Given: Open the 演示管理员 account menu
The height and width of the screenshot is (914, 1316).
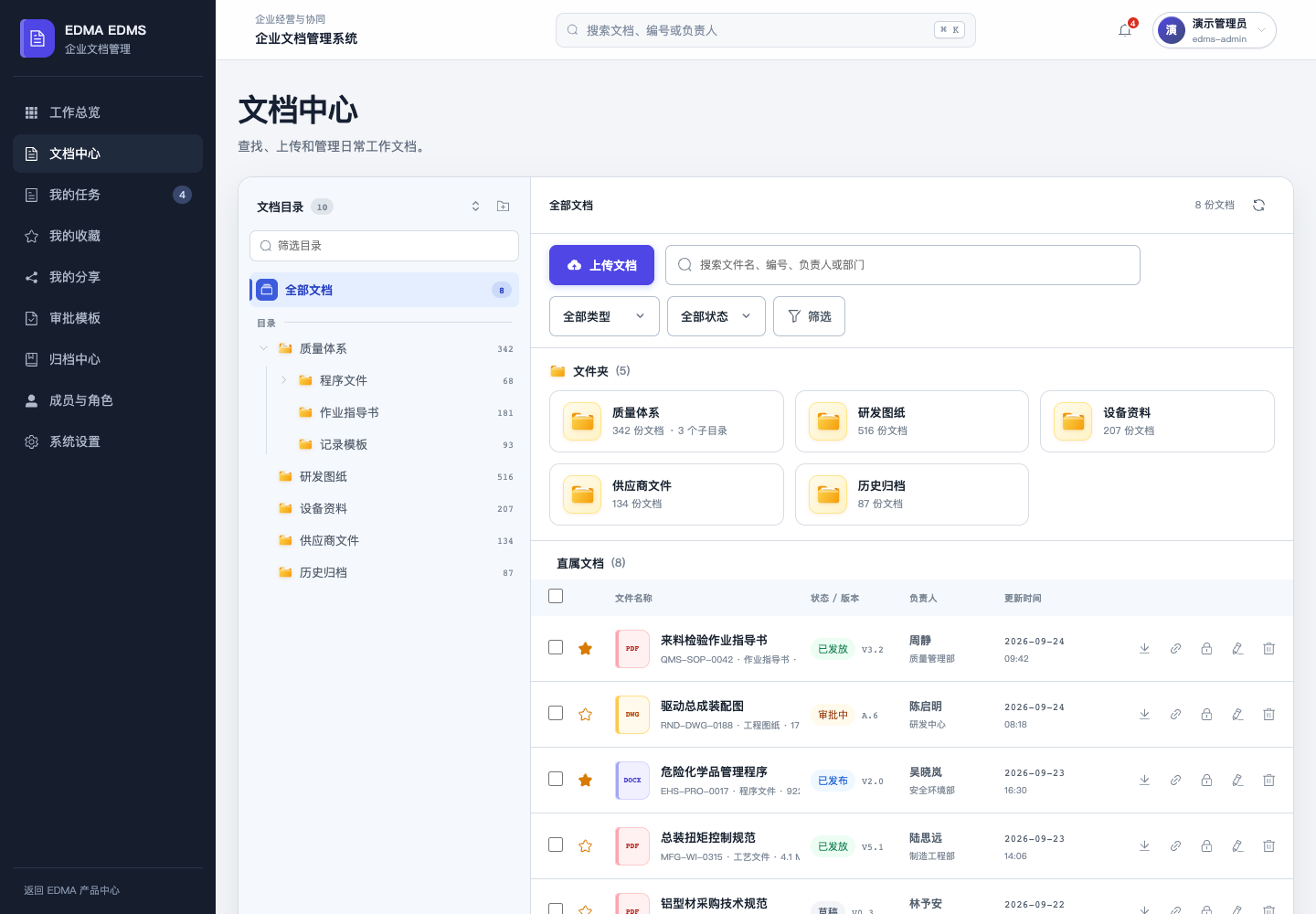Looking at the screenshot, I should pos(1214,30).
